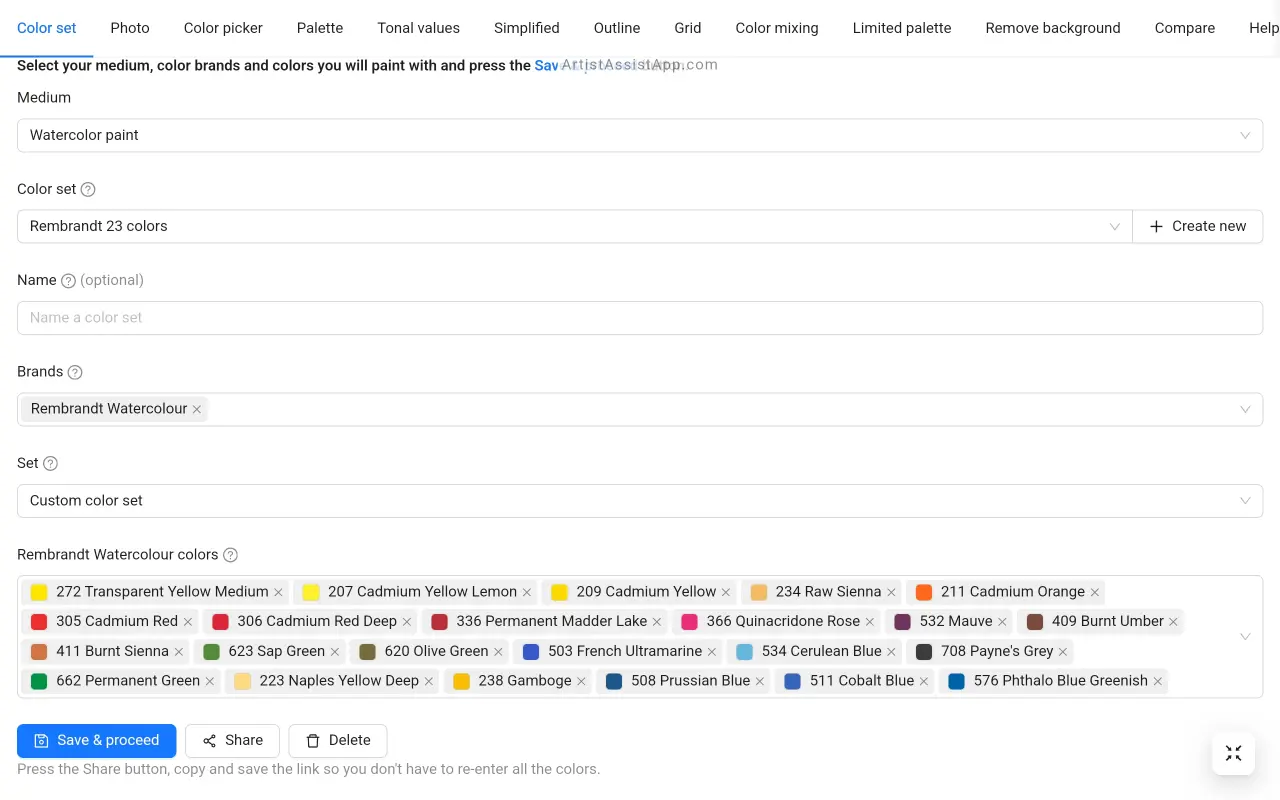Remove the 209 Cadmium Yellow tag
Image resolution: width=1280 pixels, height=800 pixels.
726,592
